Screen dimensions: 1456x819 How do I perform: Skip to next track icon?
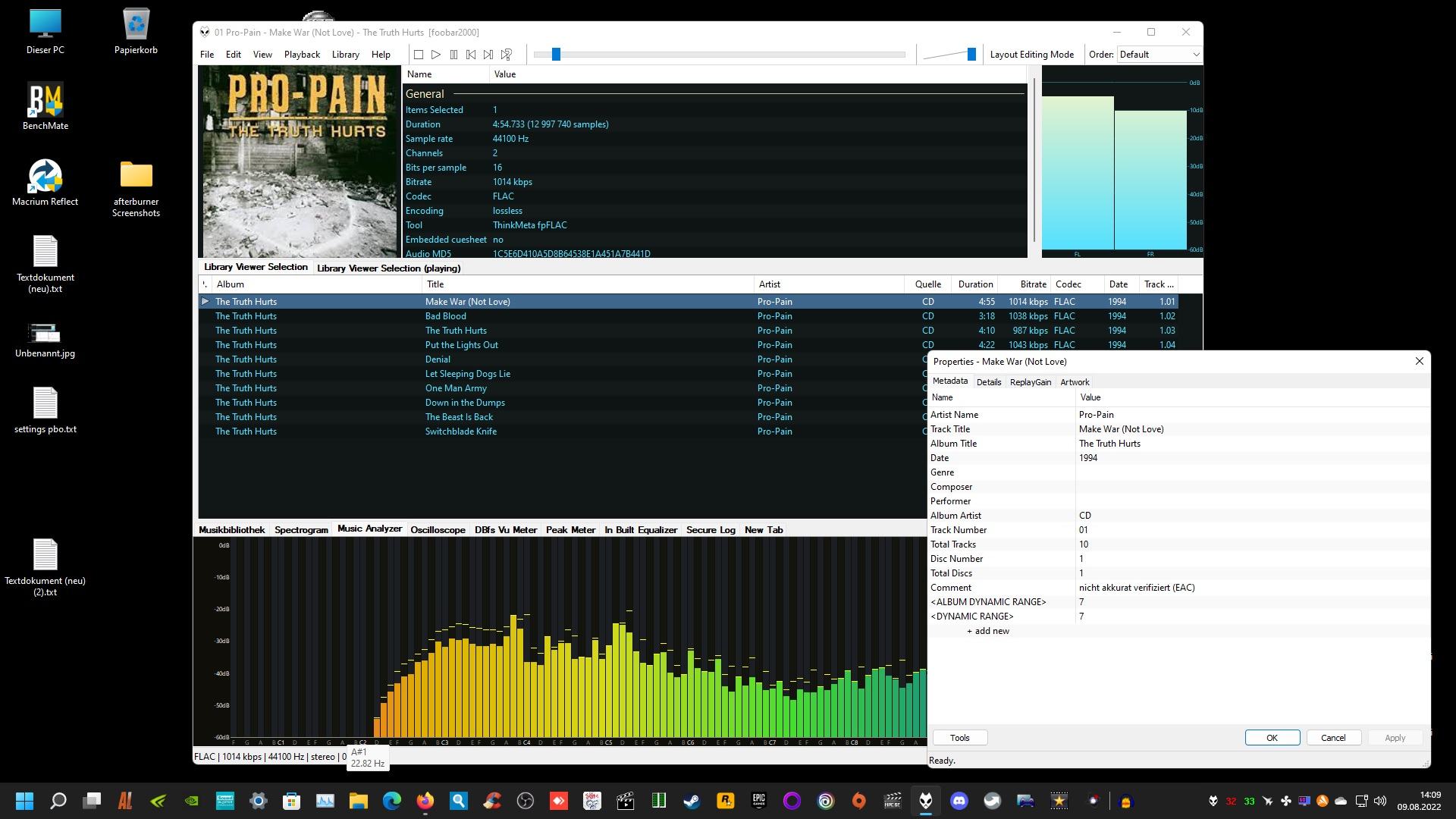click(488, 55)
